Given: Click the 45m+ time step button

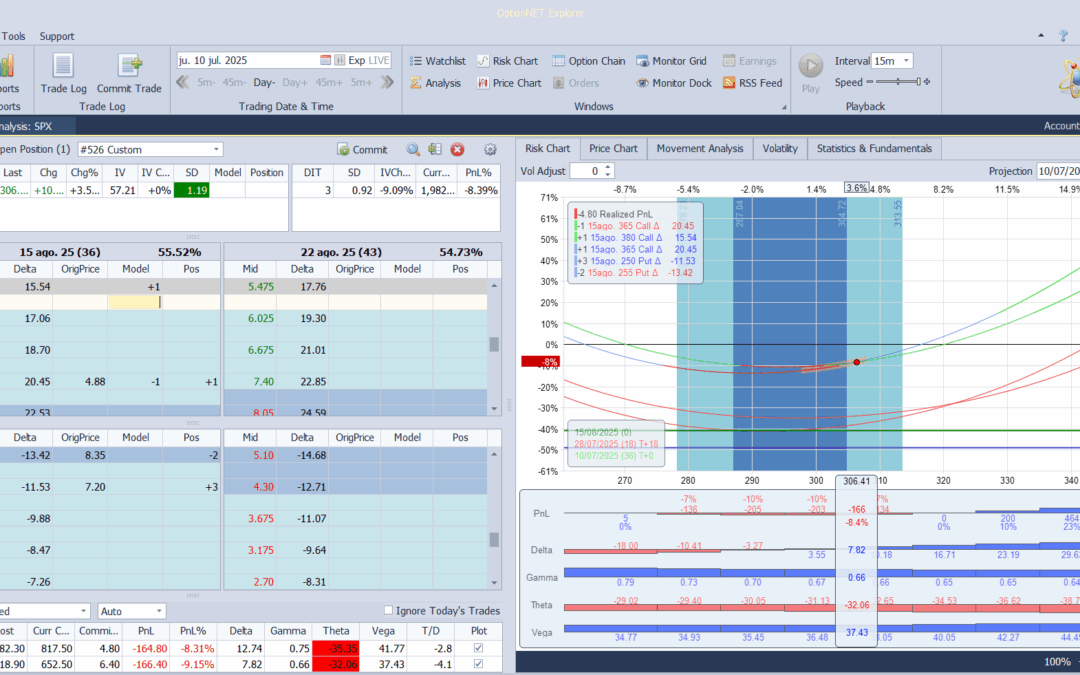Looking at the screenshot, I should [329, 83].
